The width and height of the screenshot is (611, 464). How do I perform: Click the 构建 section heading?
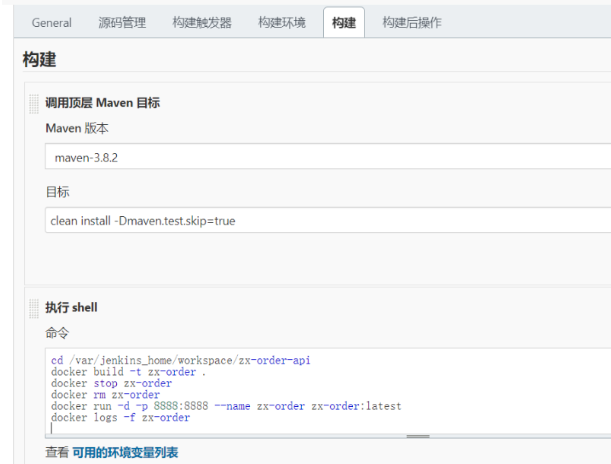(x=39, y=60)
